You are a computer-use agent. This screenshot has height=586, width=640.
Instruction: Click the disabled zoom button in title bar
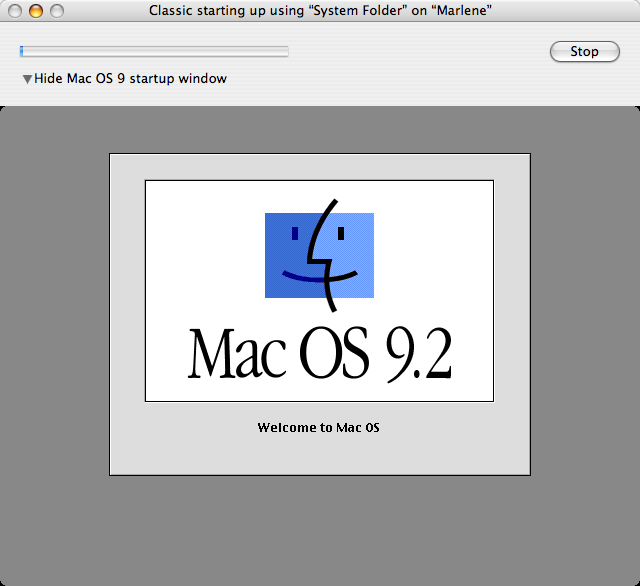(x=57, y=11)
